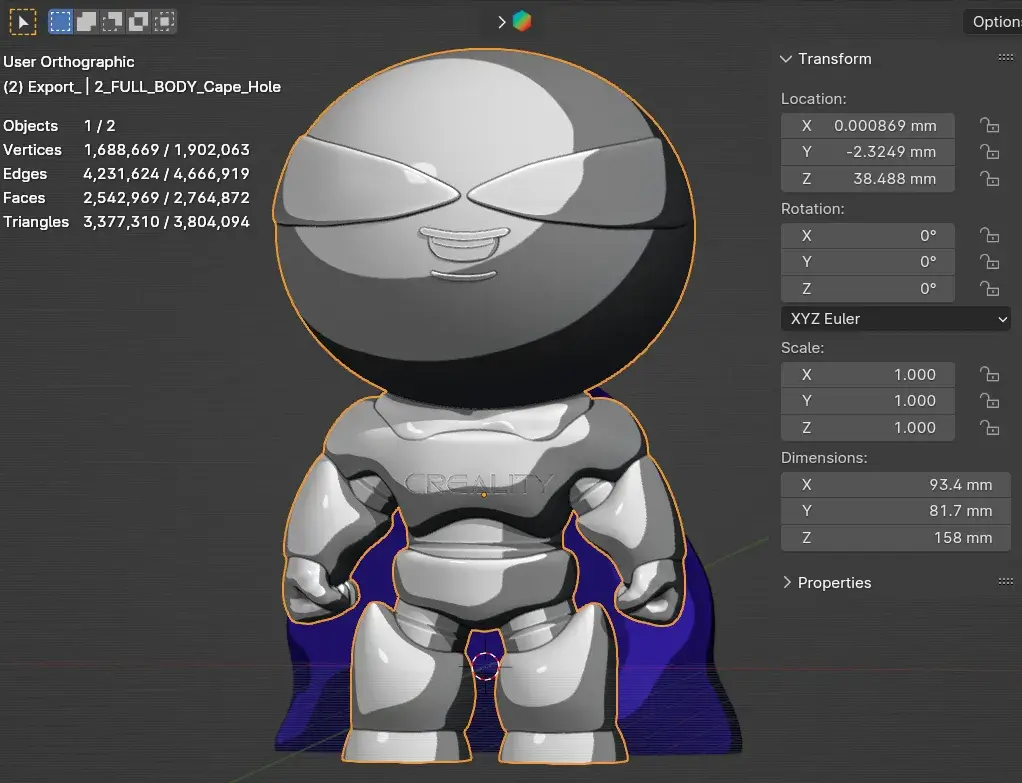Set selection mode to New (Set)
This screenshot has width=1022, height=783.
click(x=61, y=20)
